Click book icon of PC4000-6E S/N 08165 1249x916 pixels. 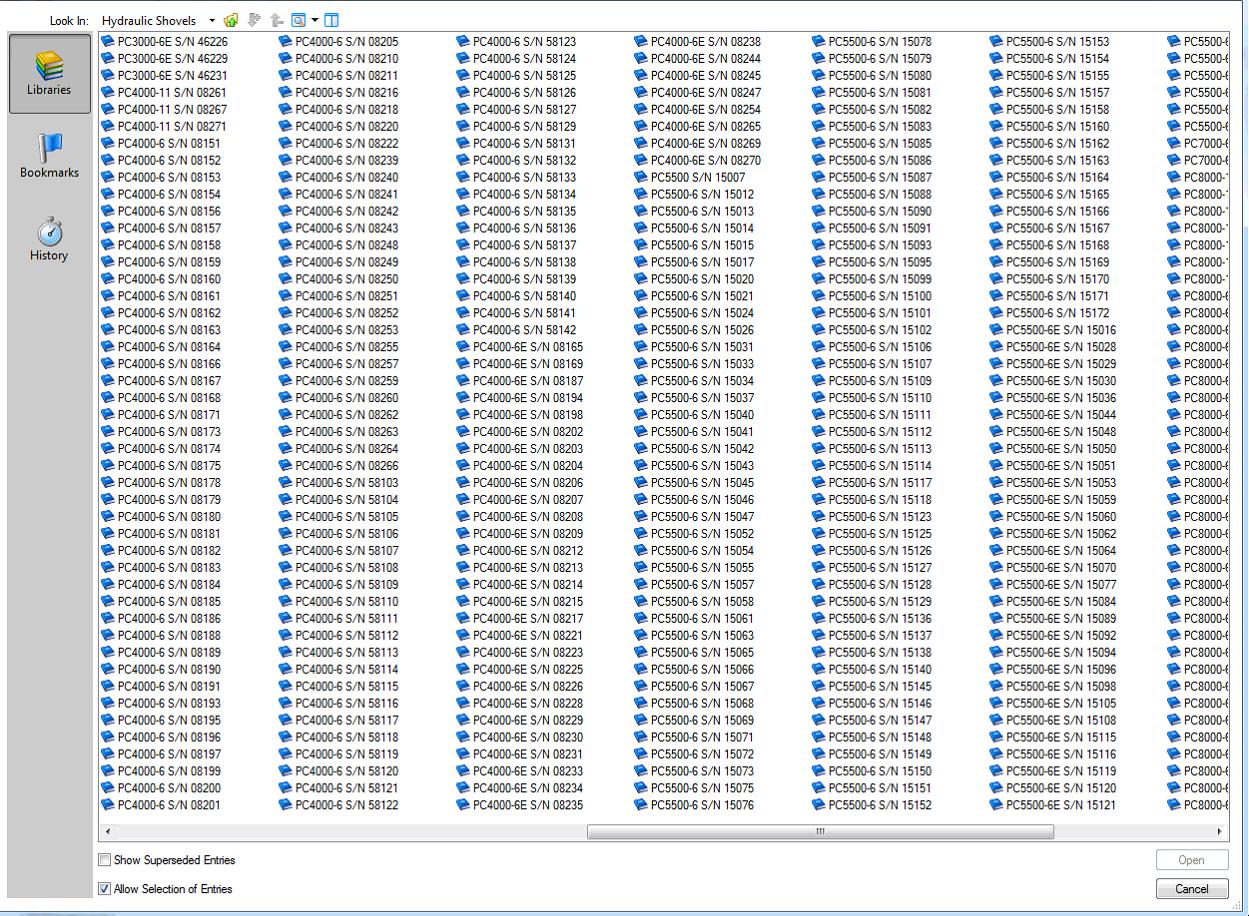tap(464, 347)
